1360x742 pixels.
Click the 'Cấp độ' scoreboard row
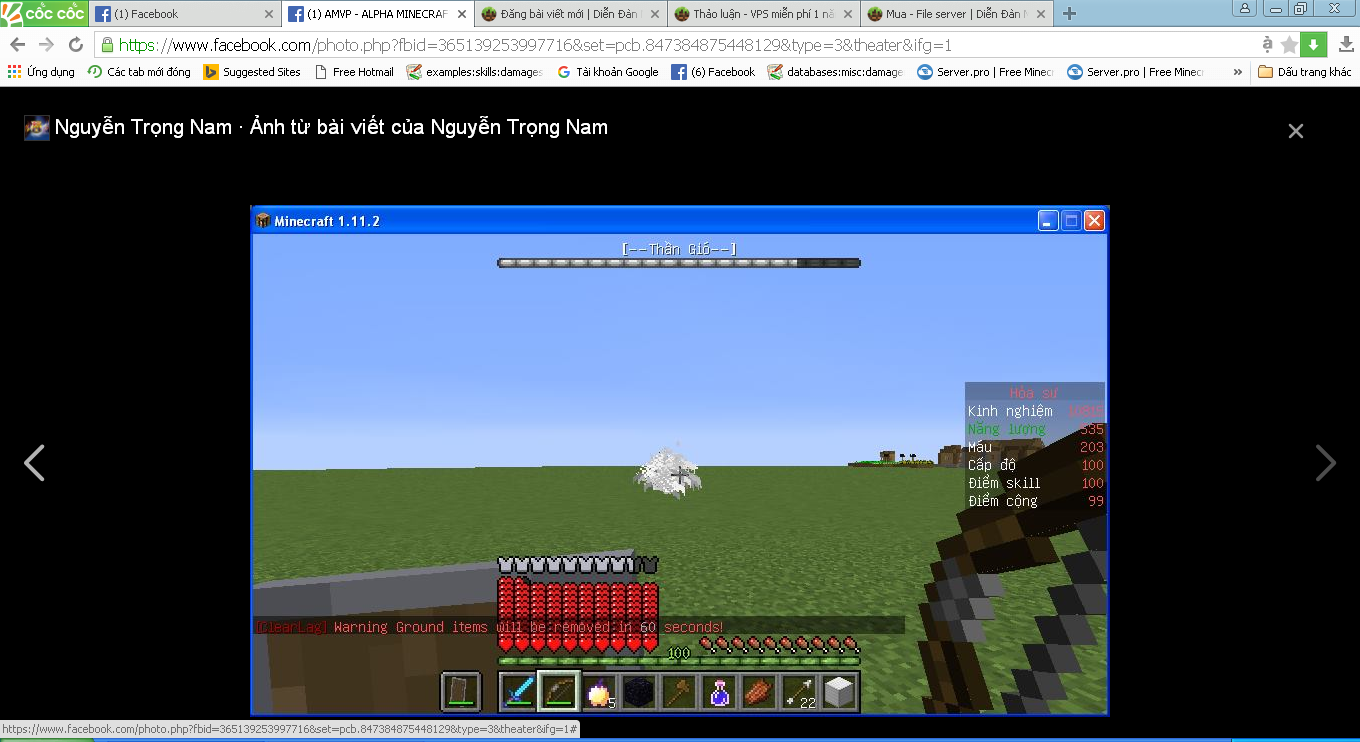1035,465
